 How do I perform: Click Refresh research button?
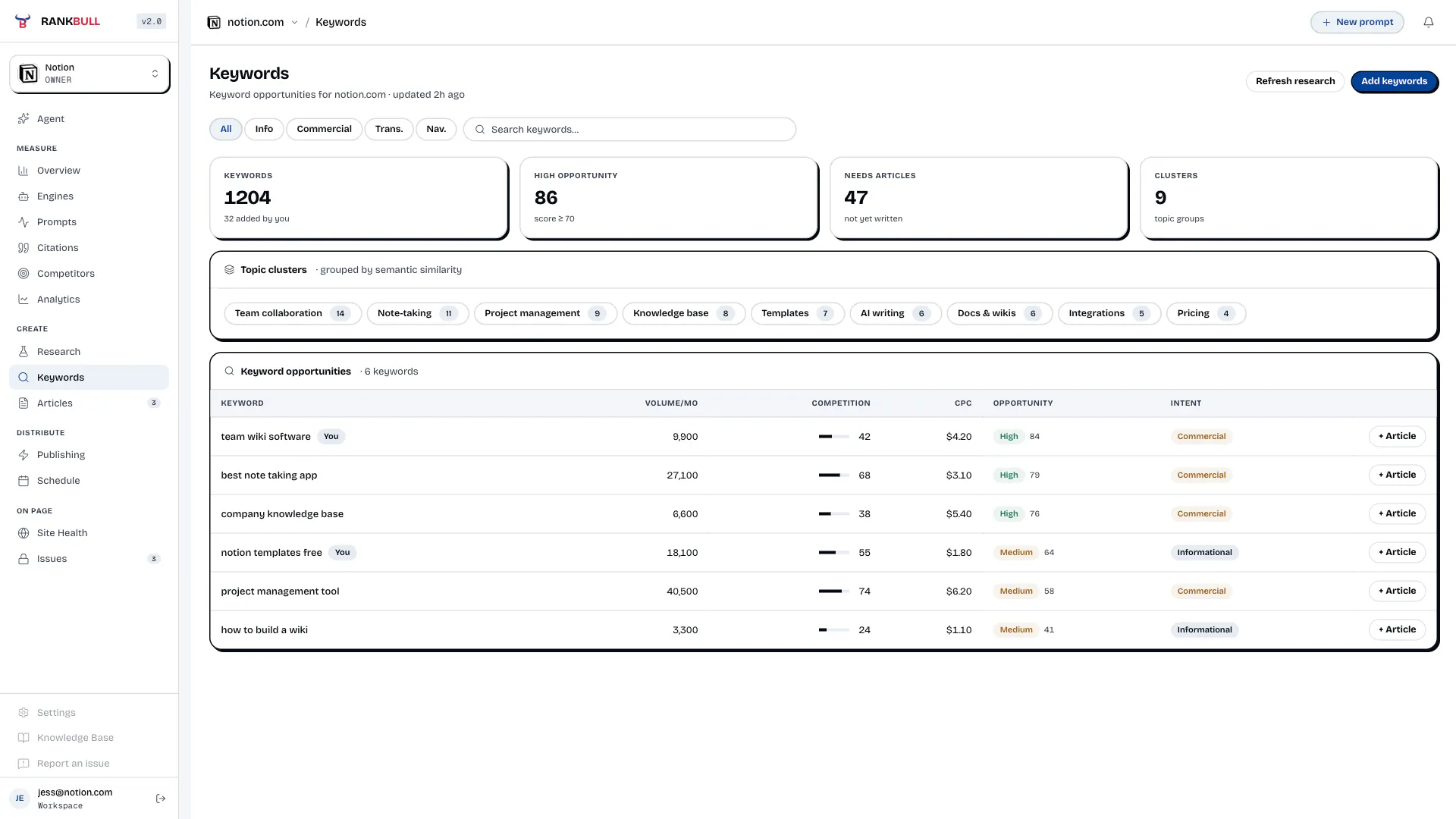click(1295, 81)
